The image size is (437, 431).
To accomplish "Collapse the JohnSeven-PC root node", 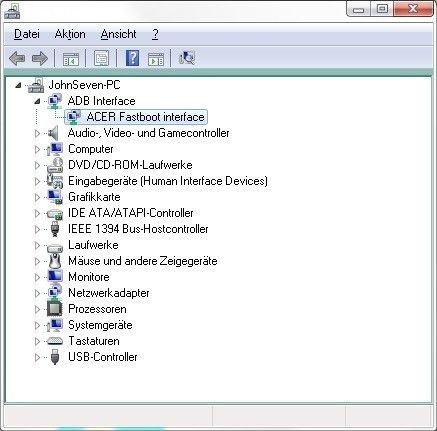I will 18,85.
